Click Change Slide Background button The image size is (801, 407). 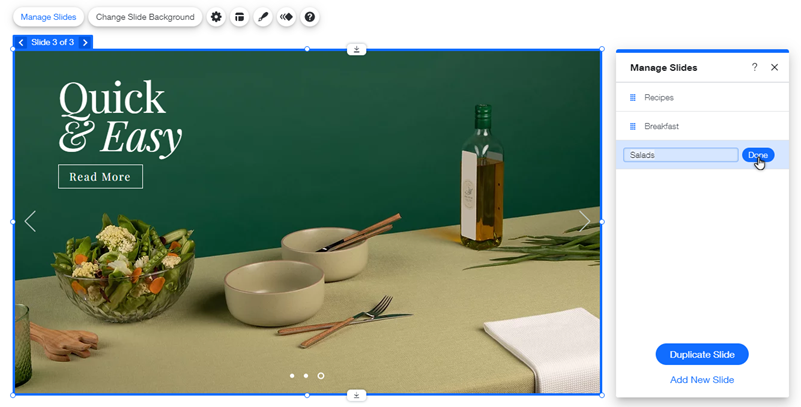pyautogui.click(x=145, y=17)
